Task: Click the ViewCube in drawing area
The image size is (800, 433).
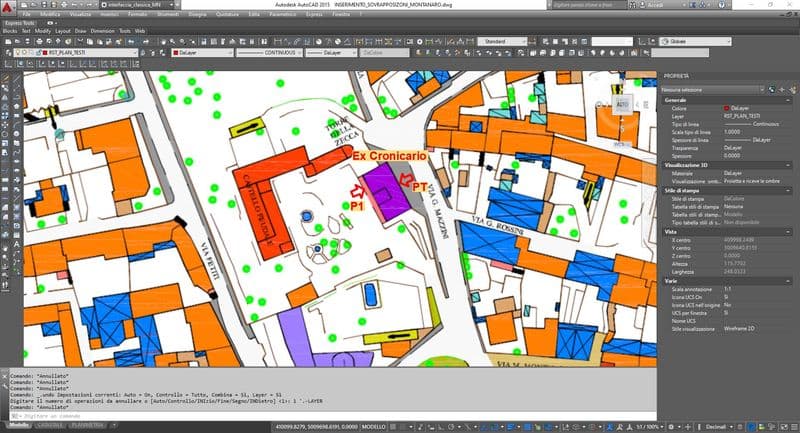Action: (621, 104)
